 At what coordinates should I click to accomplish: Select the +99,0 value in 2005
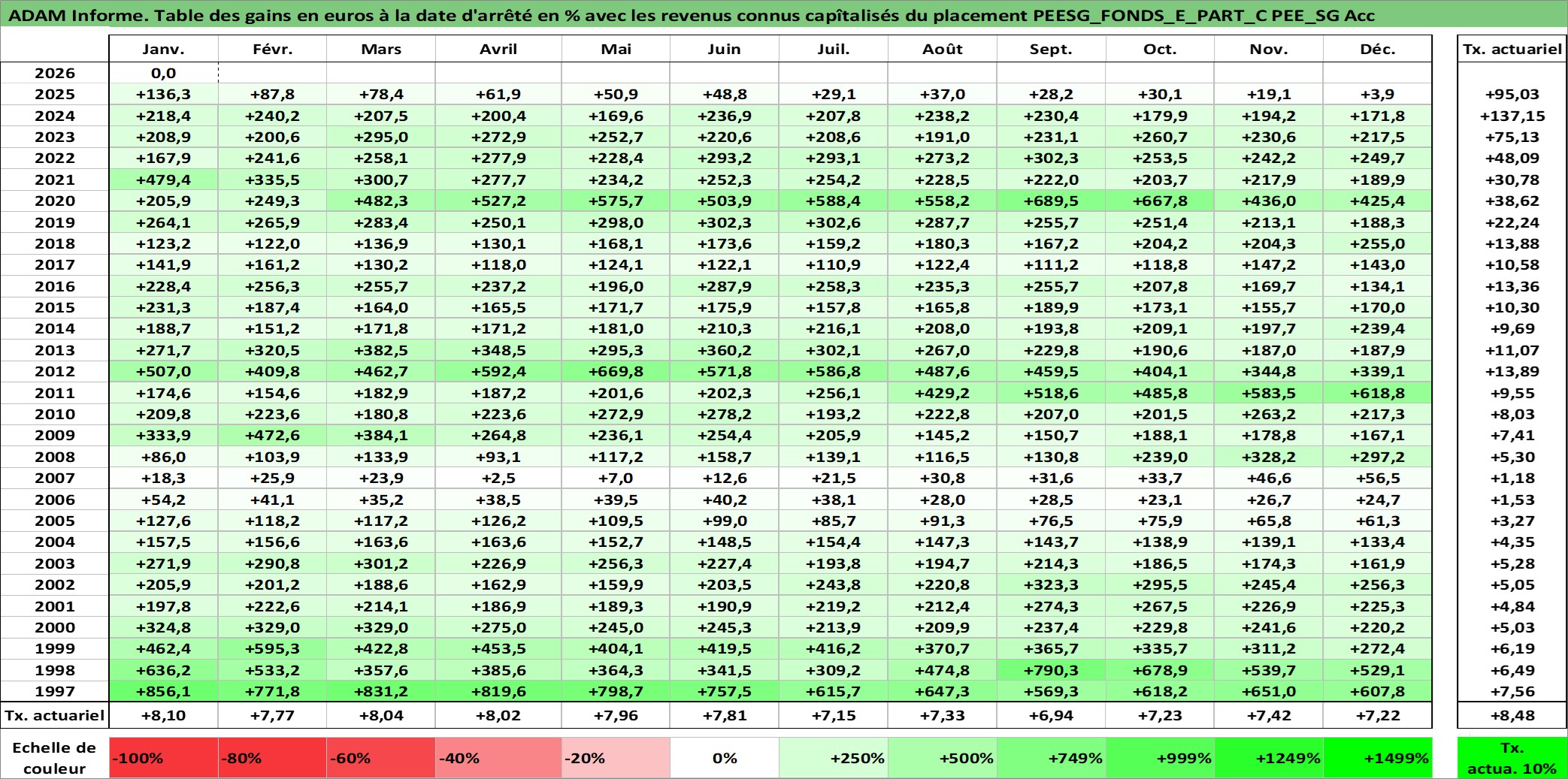pyautogui.click(x=724, y=521)
